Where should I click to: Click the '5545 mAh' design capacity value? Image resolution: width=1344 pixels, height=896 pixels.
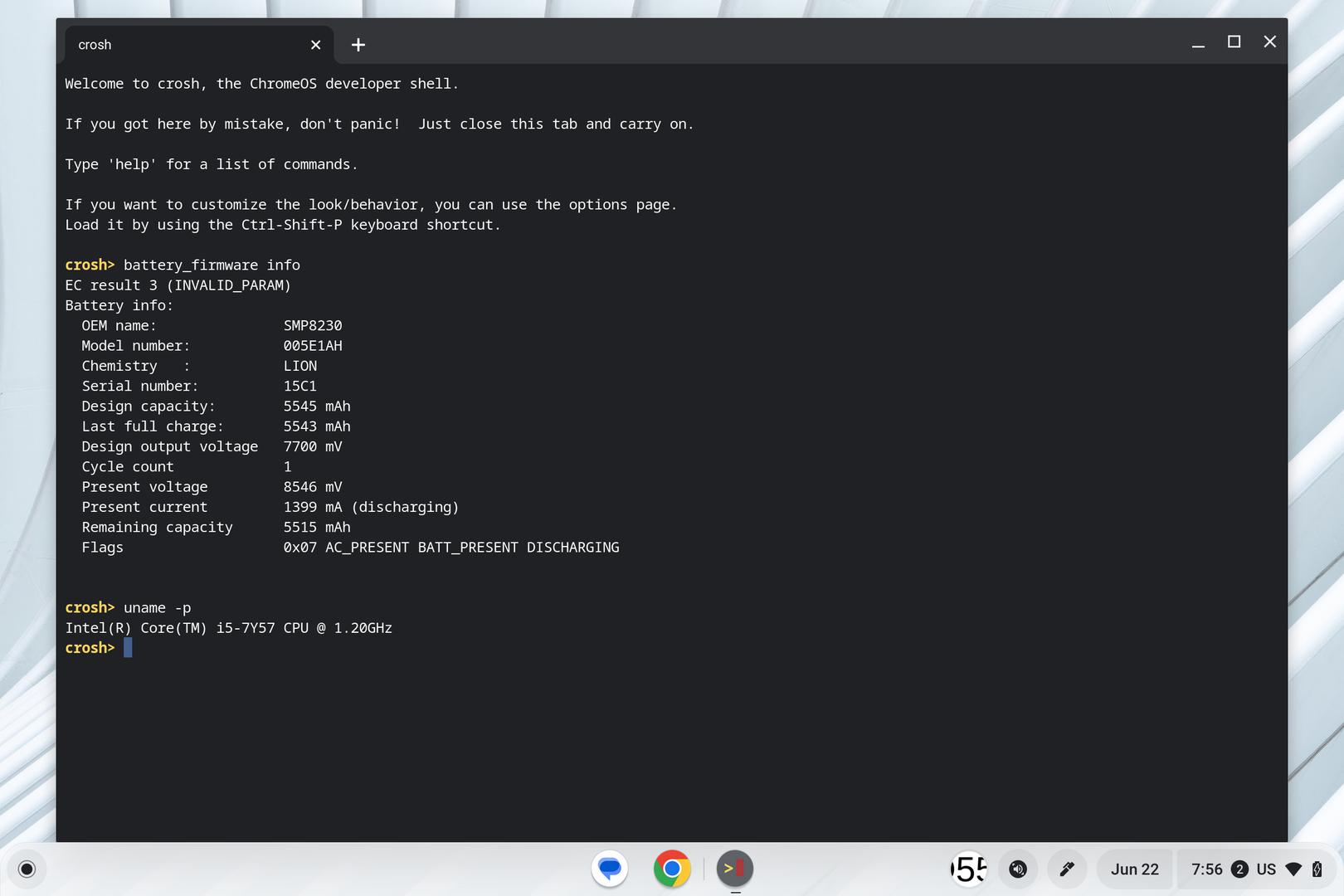click(x=317, y=406)
